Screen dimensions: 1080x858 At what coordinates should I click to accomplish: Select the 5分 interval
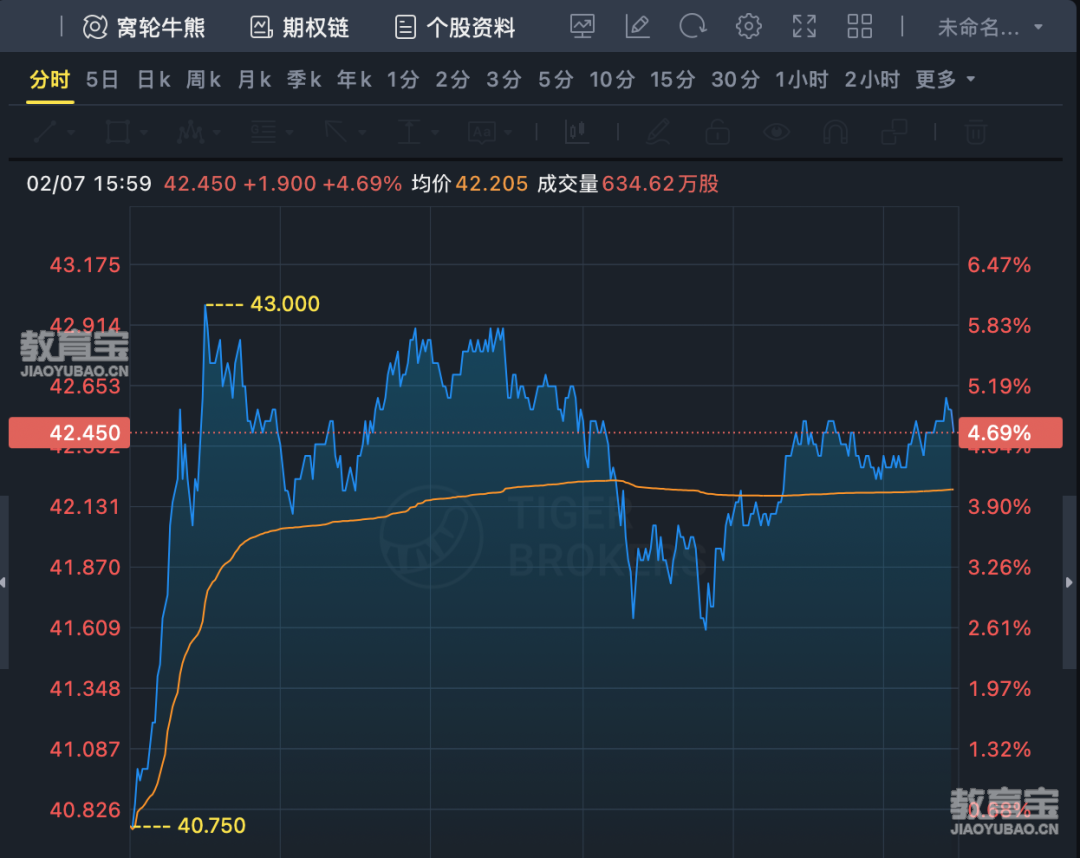pyautogui.click(x=555, y=80)
